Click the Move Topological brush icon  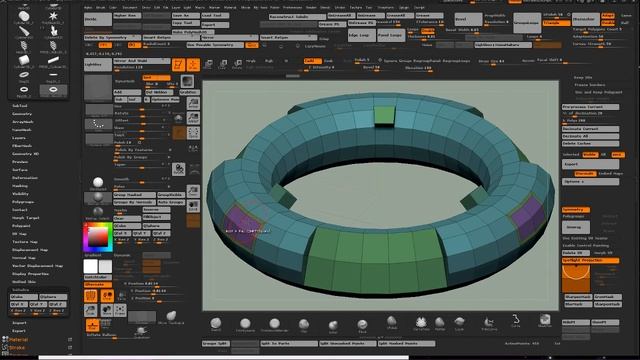(x=172, y=316)
